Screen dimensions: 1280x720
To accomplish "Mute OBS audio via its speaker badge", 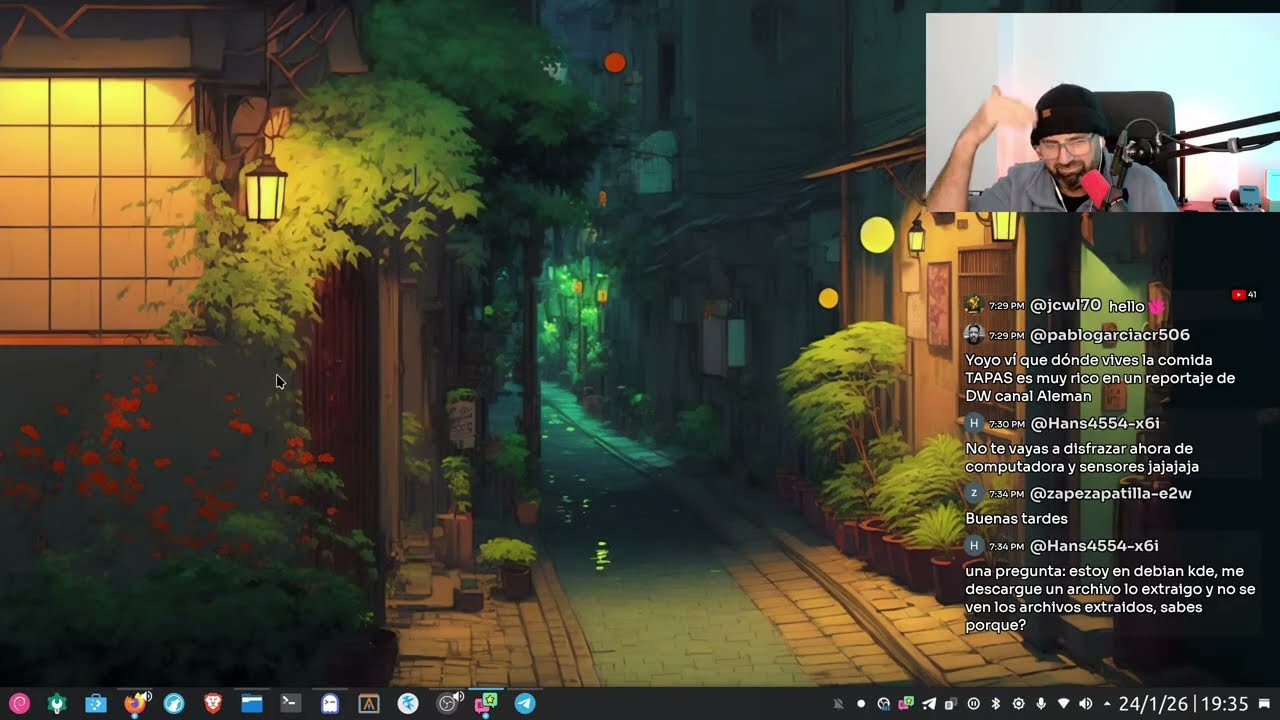I will [458, 696].
